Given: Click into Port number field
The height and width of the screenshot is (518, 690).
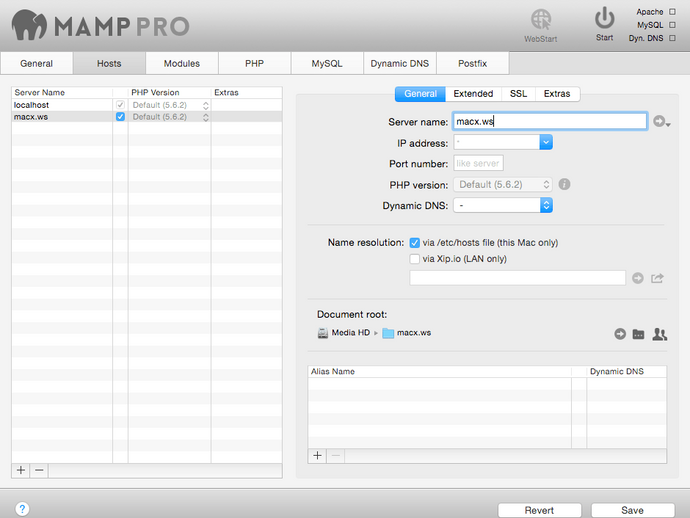Looking at the screenshot, I should tap(478, 163).
